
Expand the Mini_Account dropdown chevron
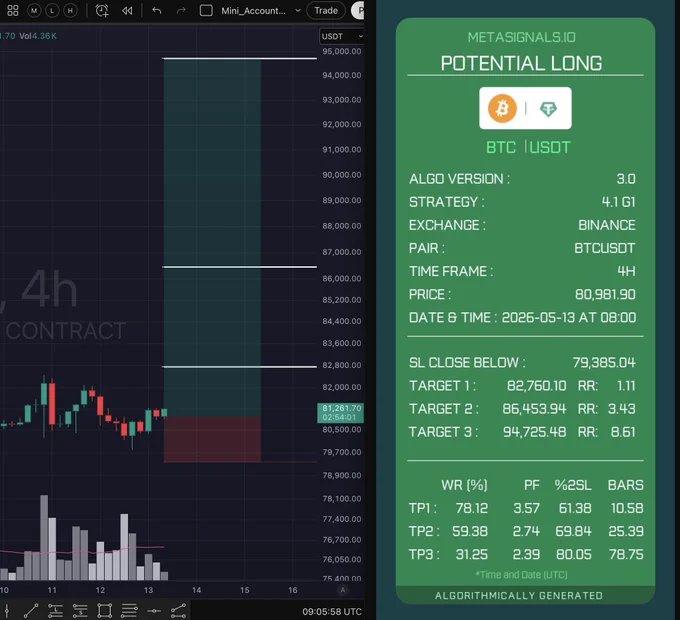[298, 10]
